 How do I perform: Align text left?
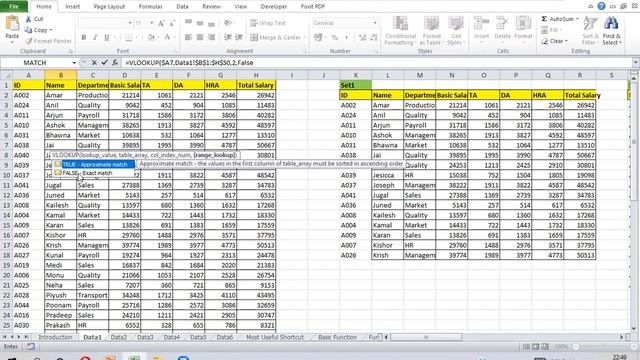pos(188,38)
